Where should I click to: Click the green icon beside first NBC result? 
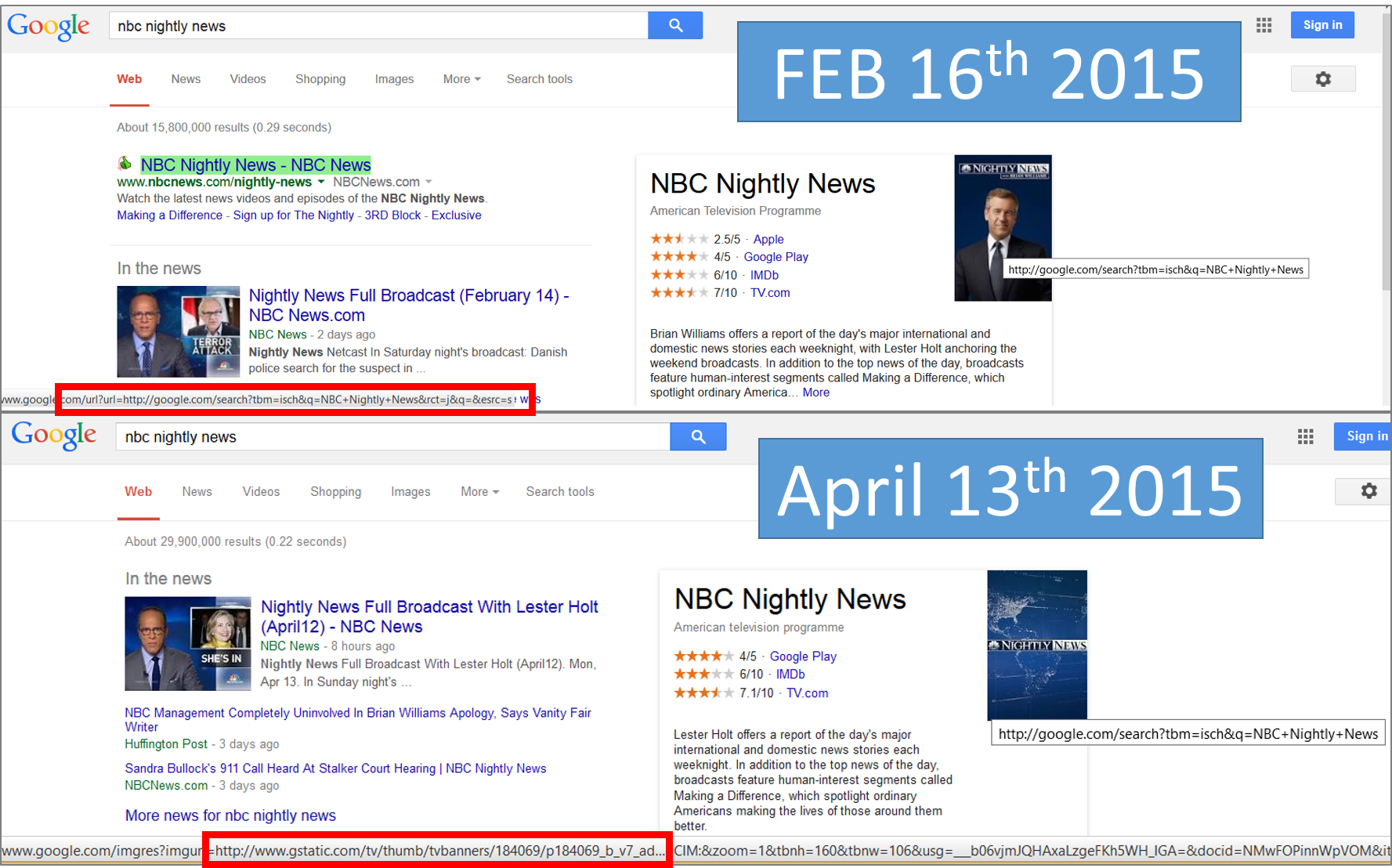(x=125, y=164)
